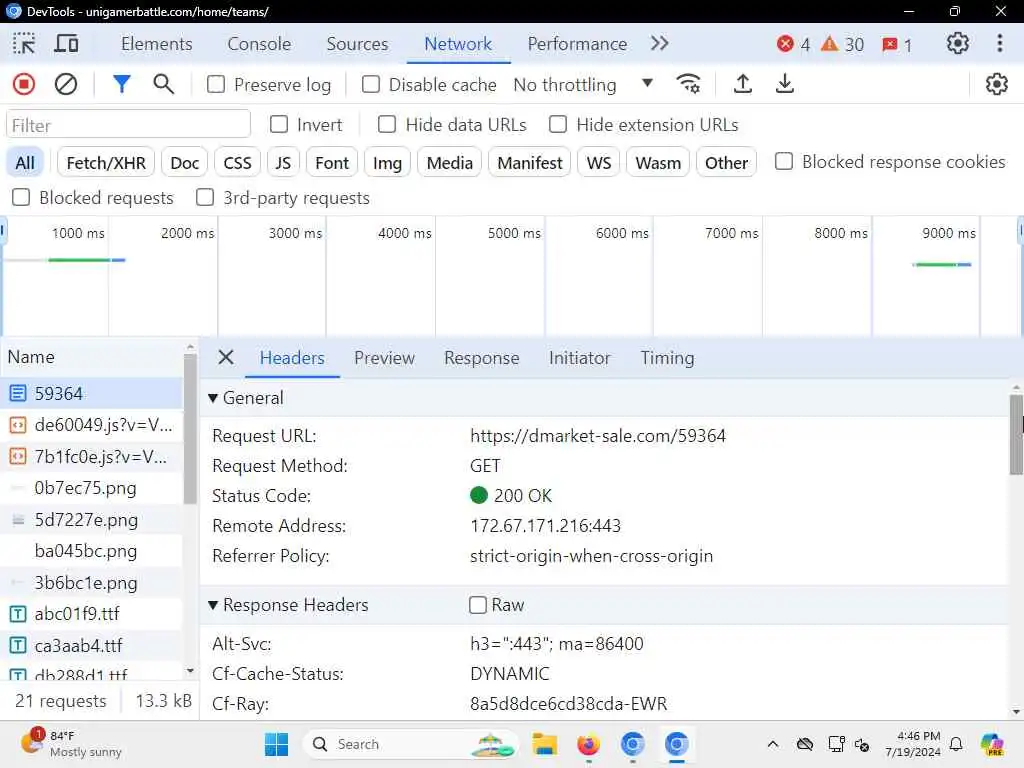The width and height of the screenshot is (1024, 768).
Task: Open the No throttling dropdown
Action: pos(583,84)
